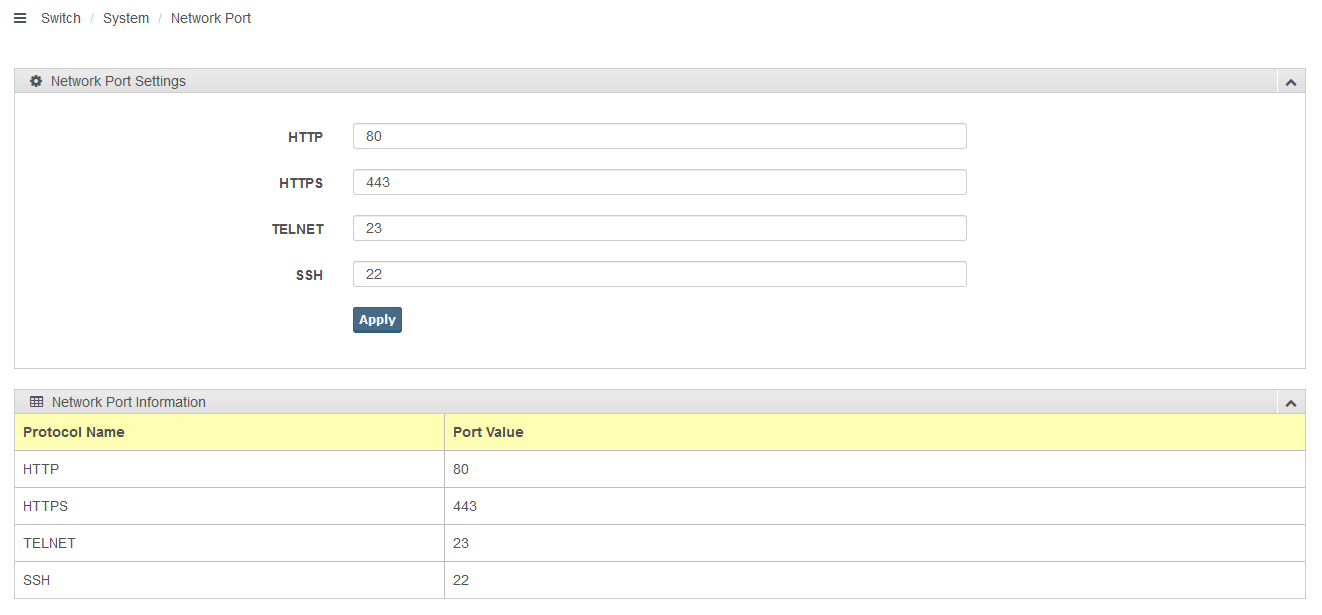
Task: Open the hamburger navigation menu
Action: point(20,18)
